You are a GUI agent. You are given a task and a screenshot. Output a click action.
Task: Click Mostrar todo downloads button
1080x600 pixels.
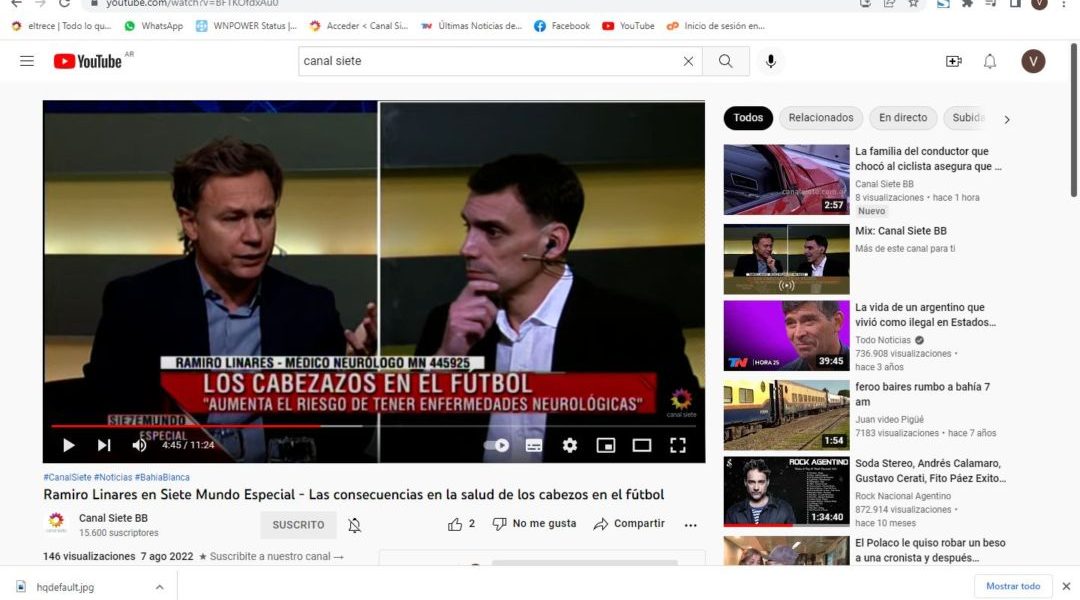tap(1013, 586)
